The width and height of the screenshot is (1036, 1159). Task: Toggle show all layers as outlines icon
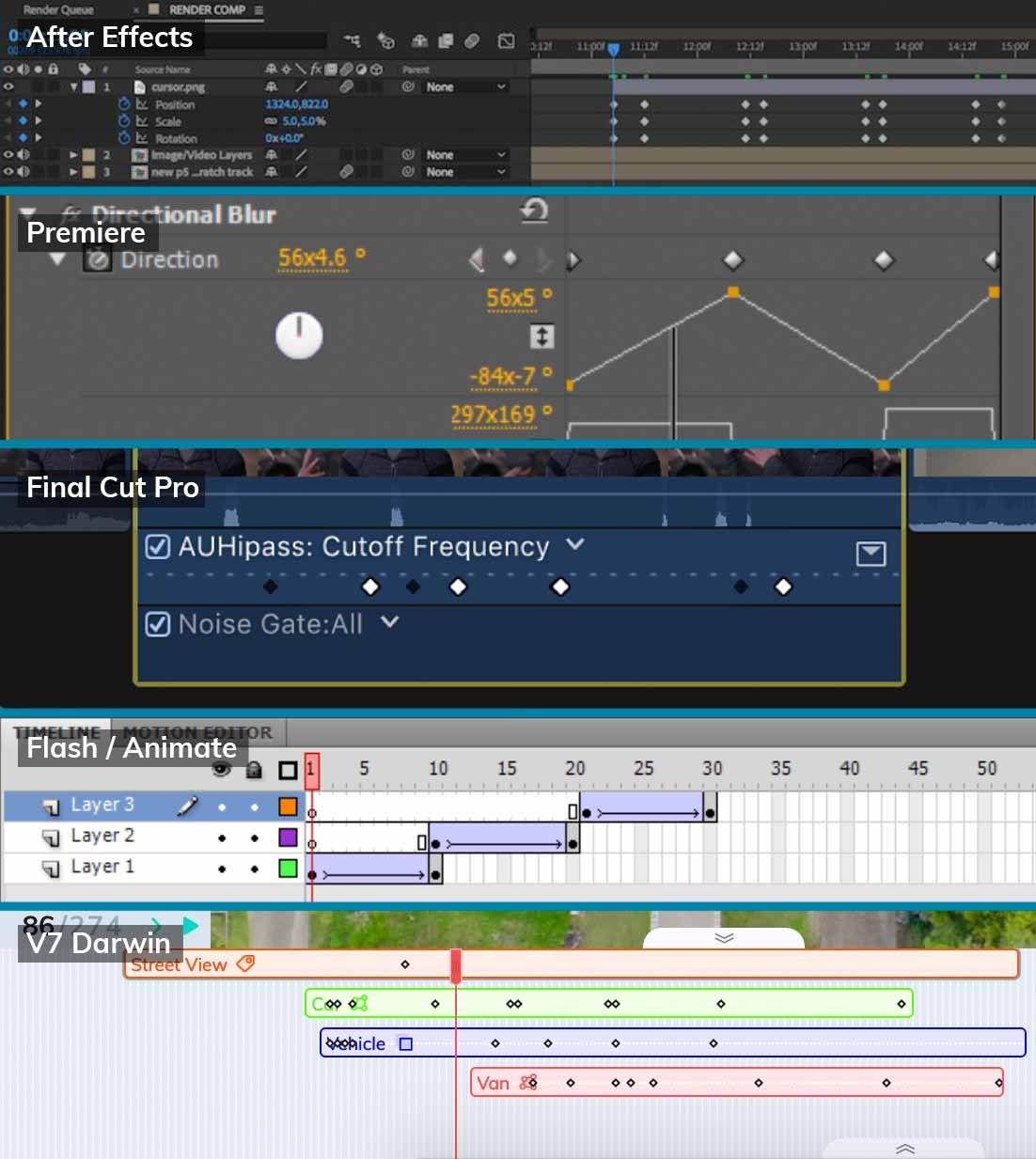pos(288,770)
